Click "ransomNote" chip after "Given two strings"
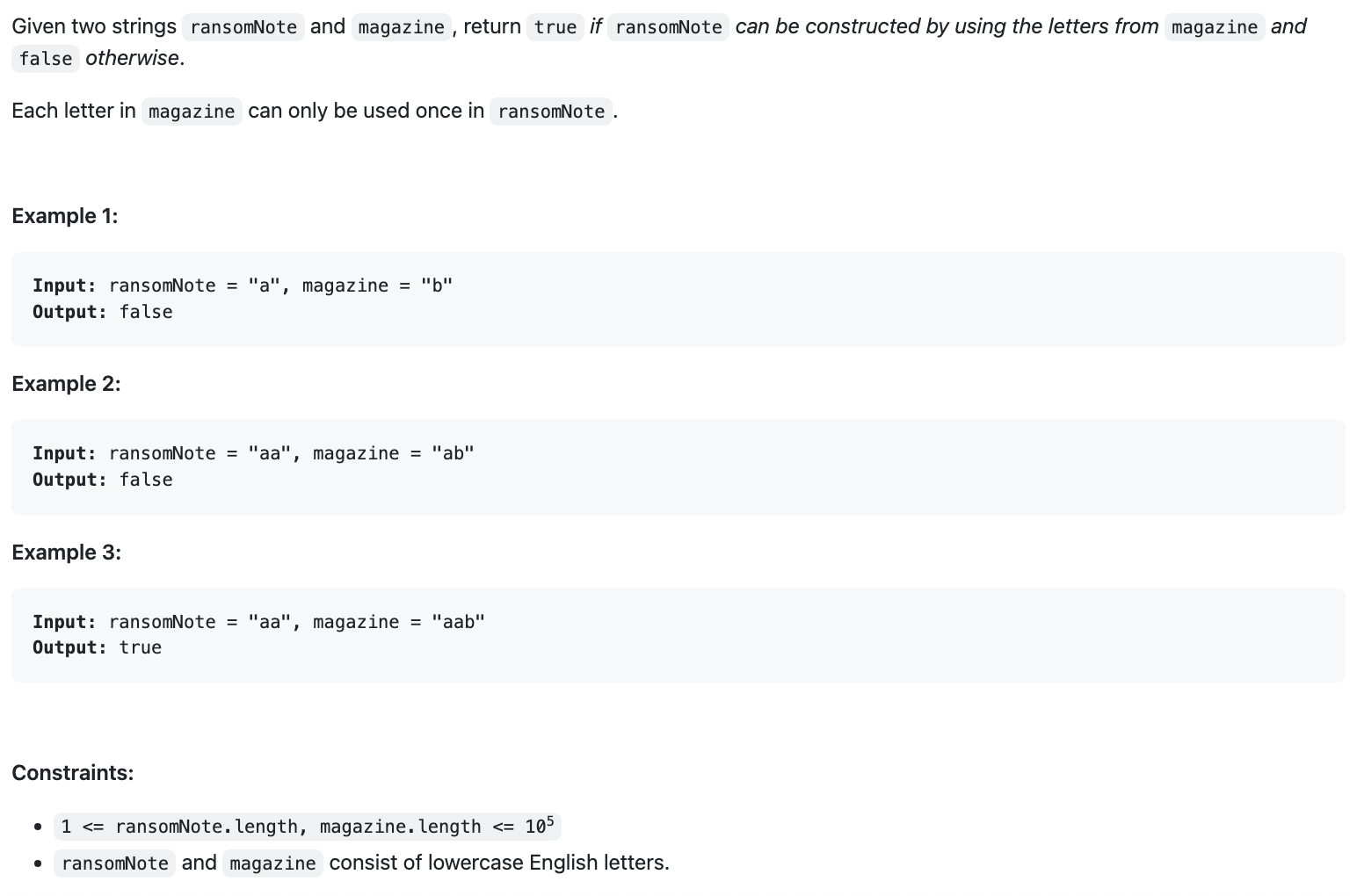Screen dimensions: 1357x896 (243, 27)
